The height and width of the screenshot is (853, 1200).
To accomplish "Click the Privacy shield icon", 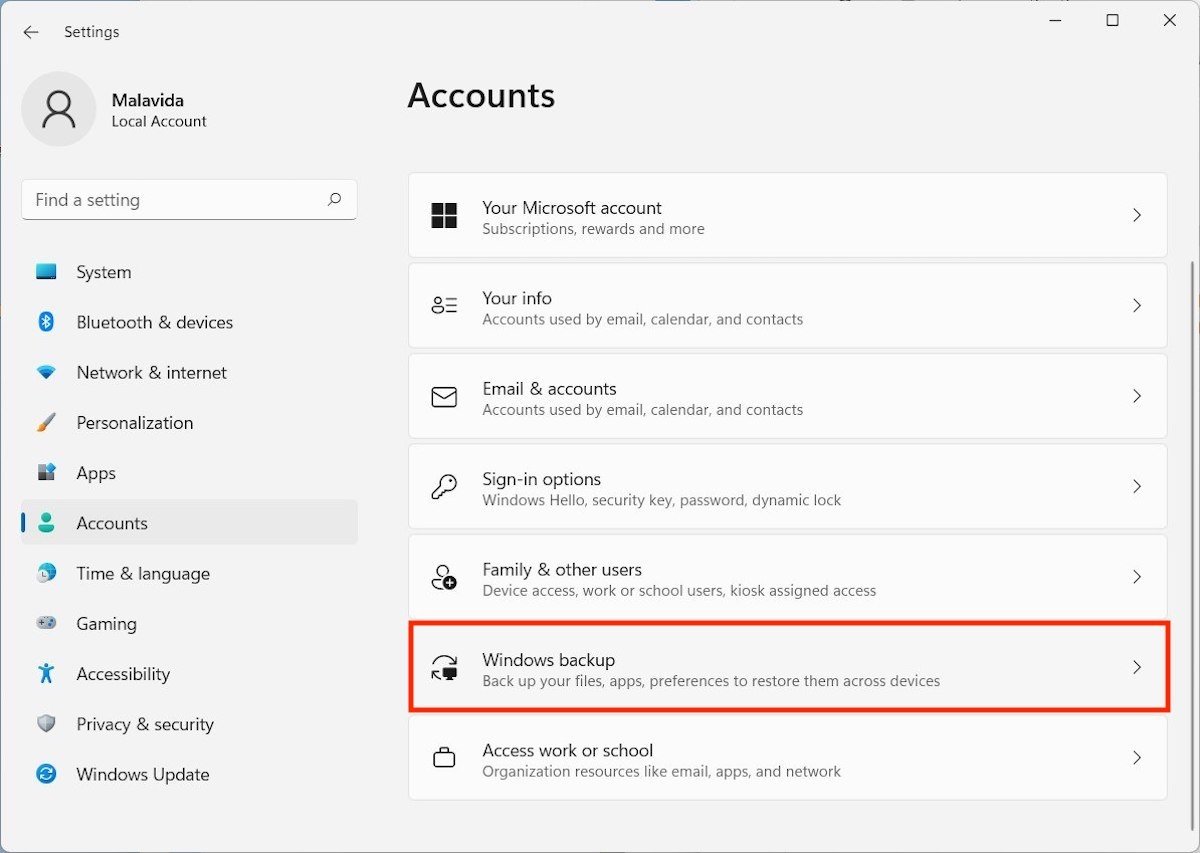I will (46, 724).
